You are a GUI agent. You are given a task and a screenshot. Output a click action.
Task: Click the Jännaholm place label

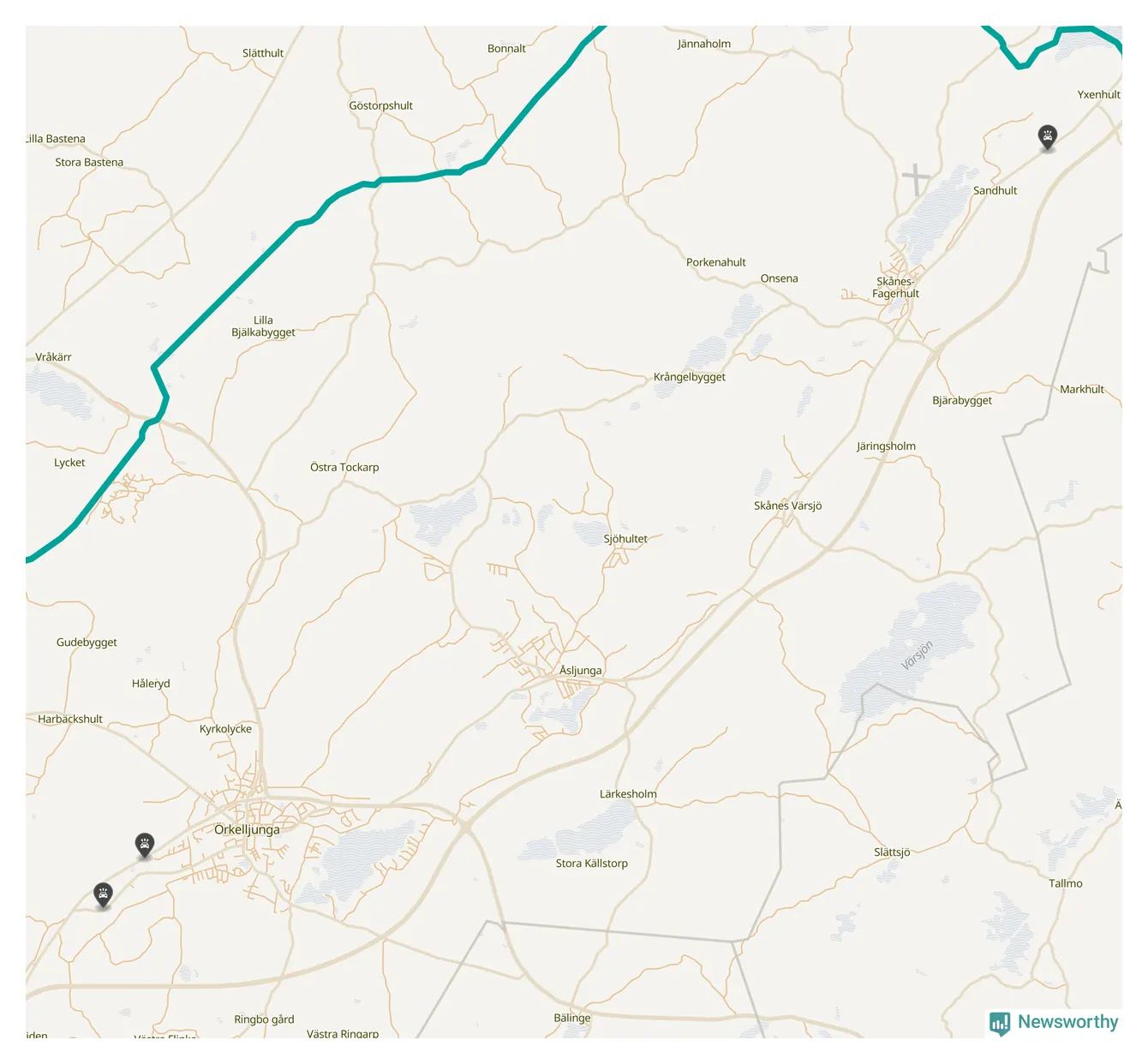pyautogui.click(x=703, y=44)
